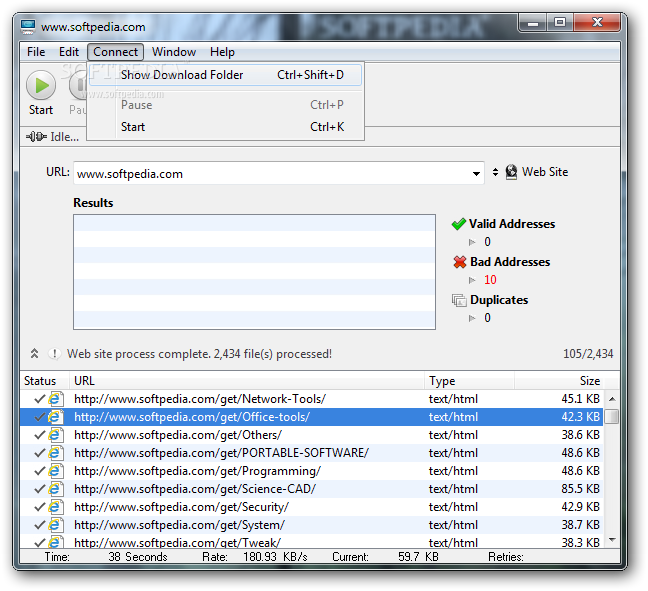Click the status checkmark for Network-Tools row

(x=40, y=399)
